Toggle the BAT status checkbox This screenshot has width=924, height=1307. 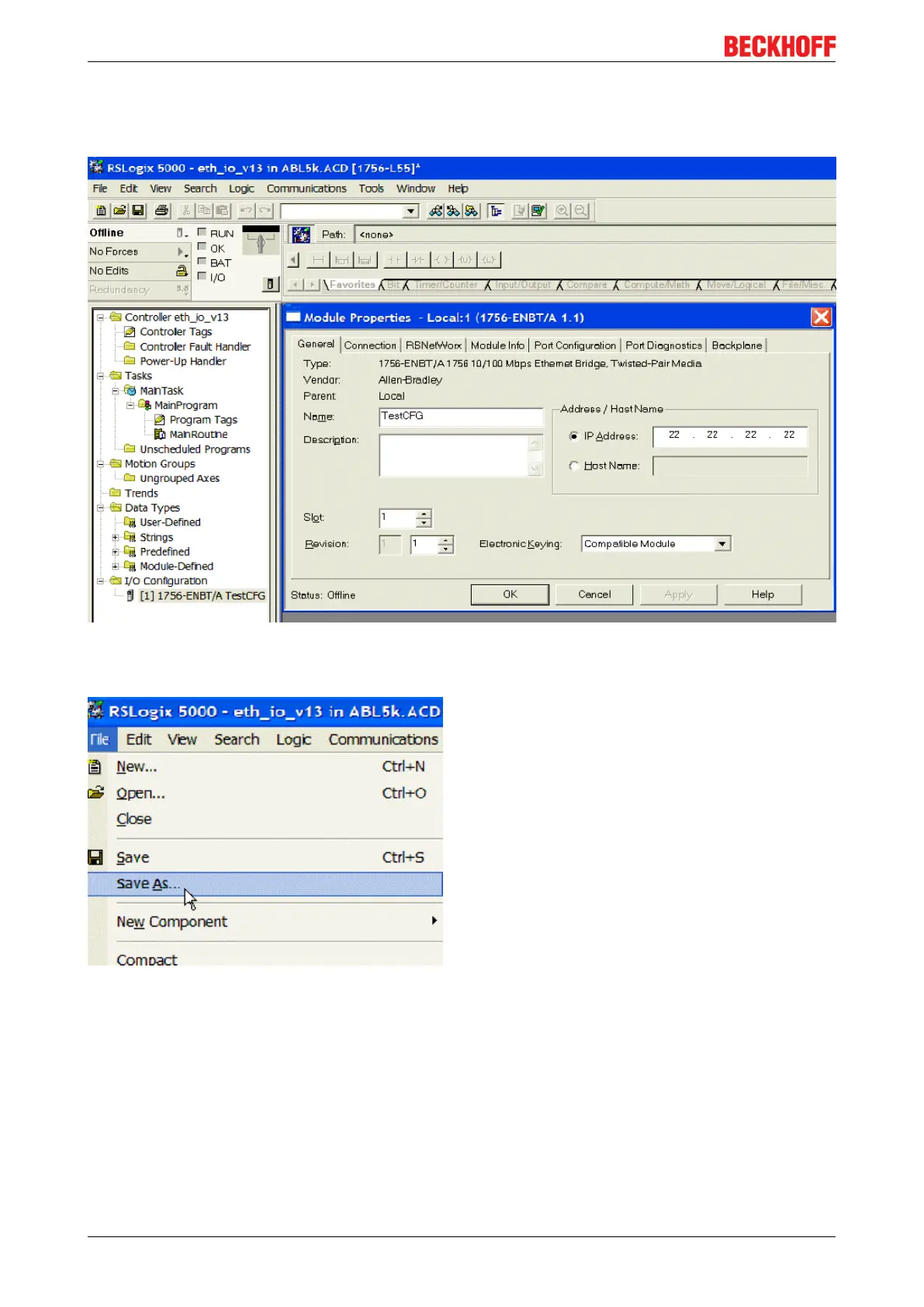(202, 262)
